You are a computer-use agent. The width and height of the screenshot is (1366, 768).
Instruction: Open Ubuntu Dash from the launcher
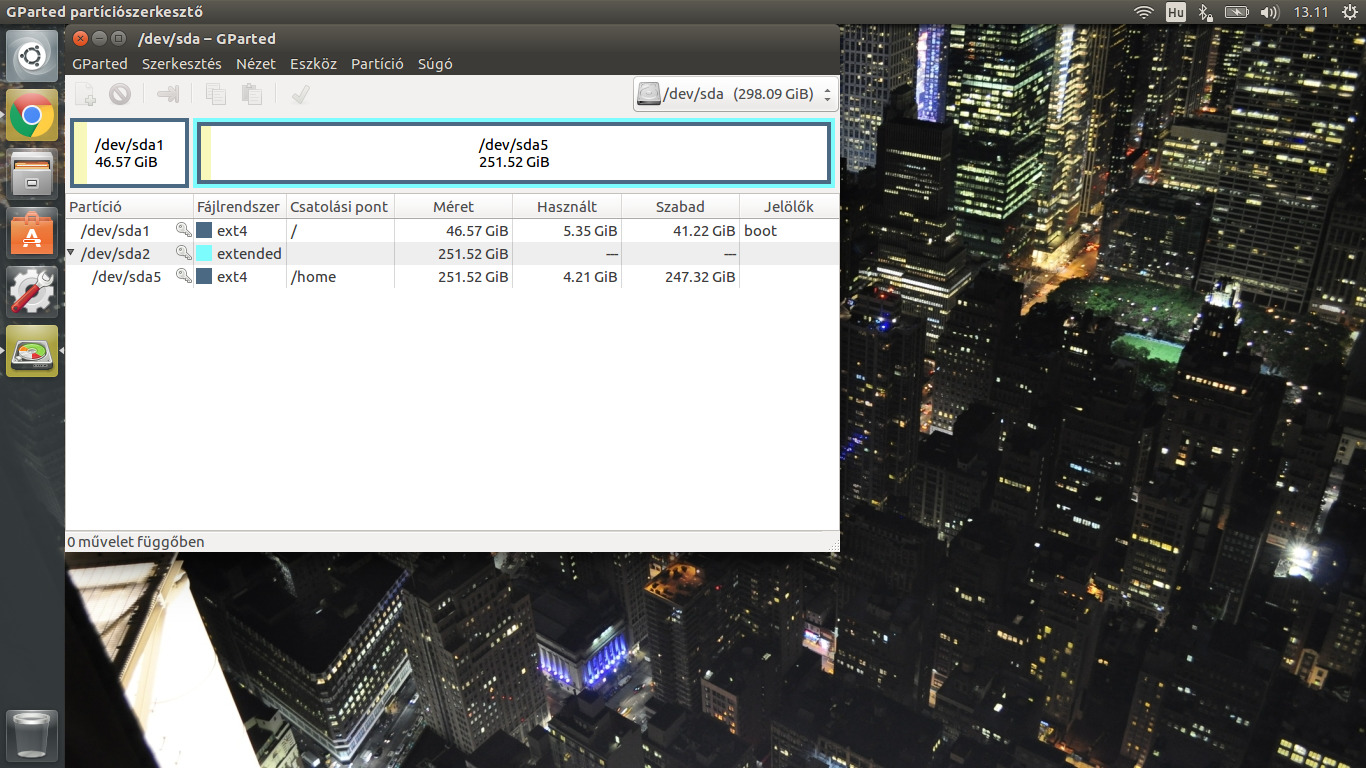coord(32,56)
